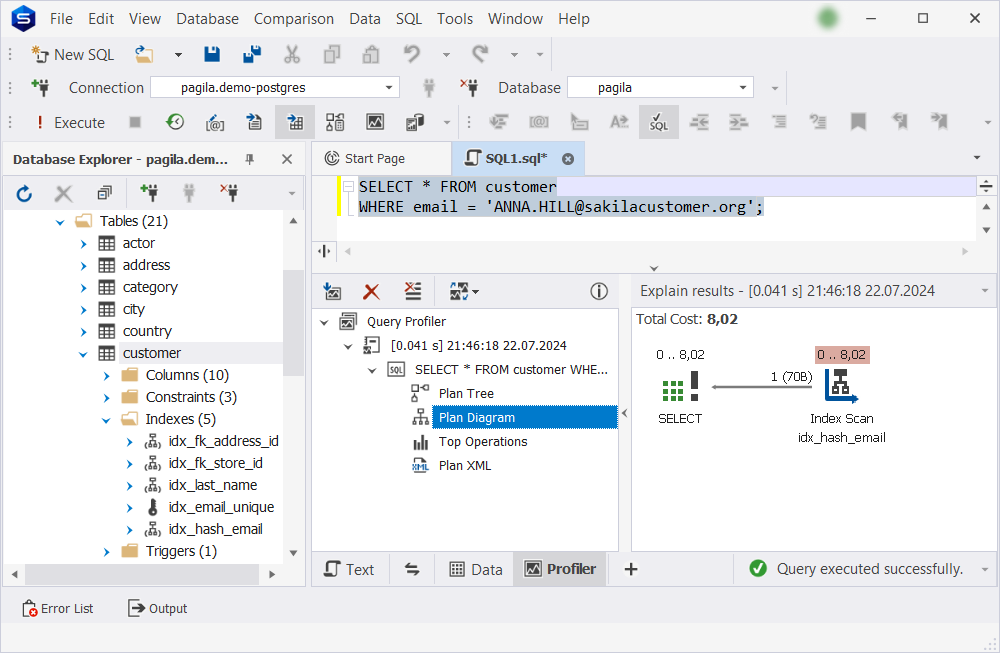Click the New SQL toolbar button
Viewport: 1000px width, 653px height.
point(73,55)
